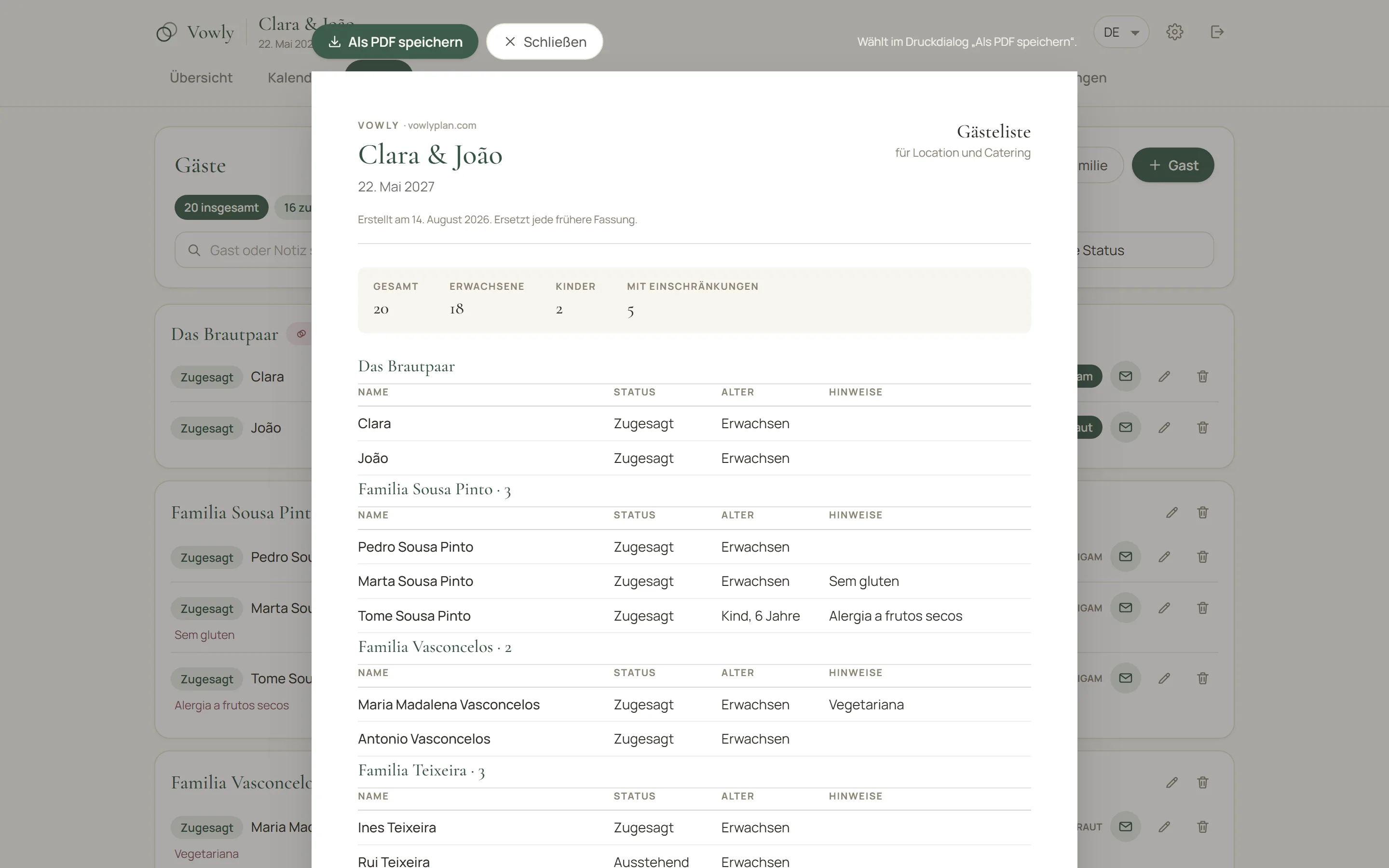
Task: Click the link icon beside Das Brautpaar heading
Action: tap(301, 334)
